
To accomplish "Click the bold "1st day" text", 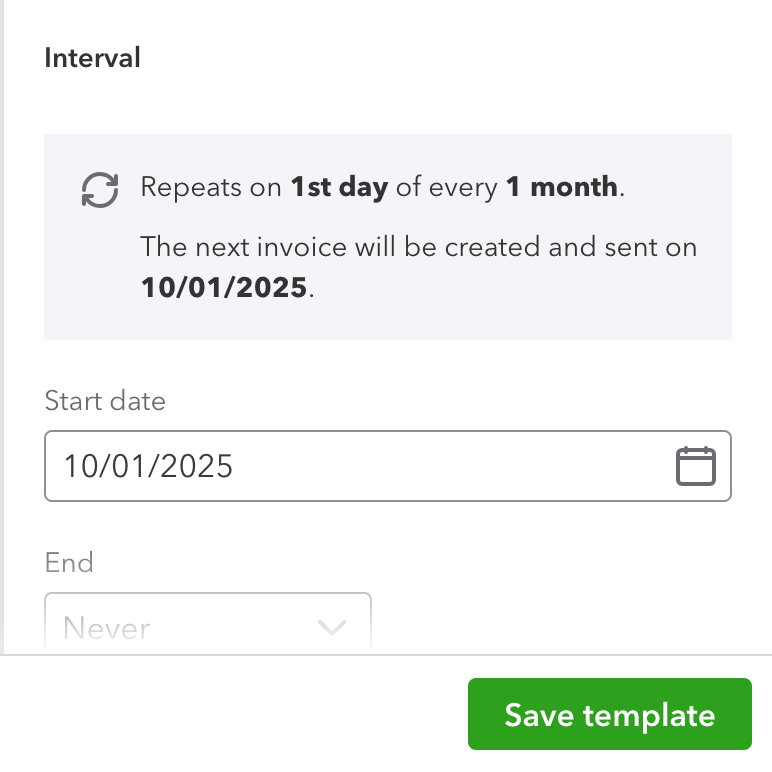I will point(339,187).
